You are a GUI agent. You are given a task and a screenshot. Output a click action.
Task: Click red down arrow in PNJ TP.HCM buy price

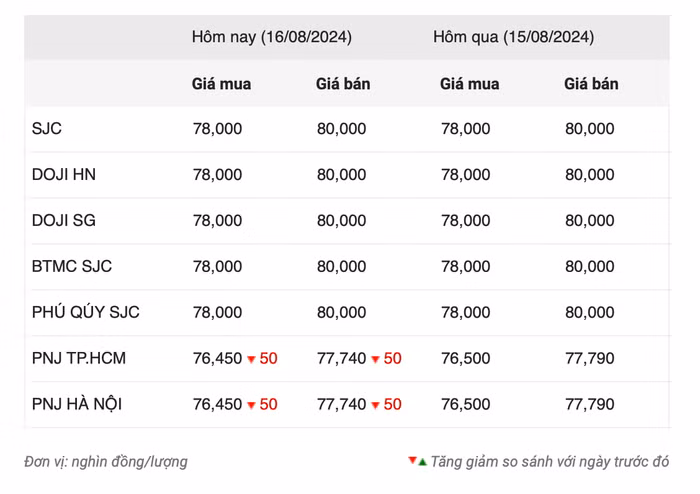point(251,359)
